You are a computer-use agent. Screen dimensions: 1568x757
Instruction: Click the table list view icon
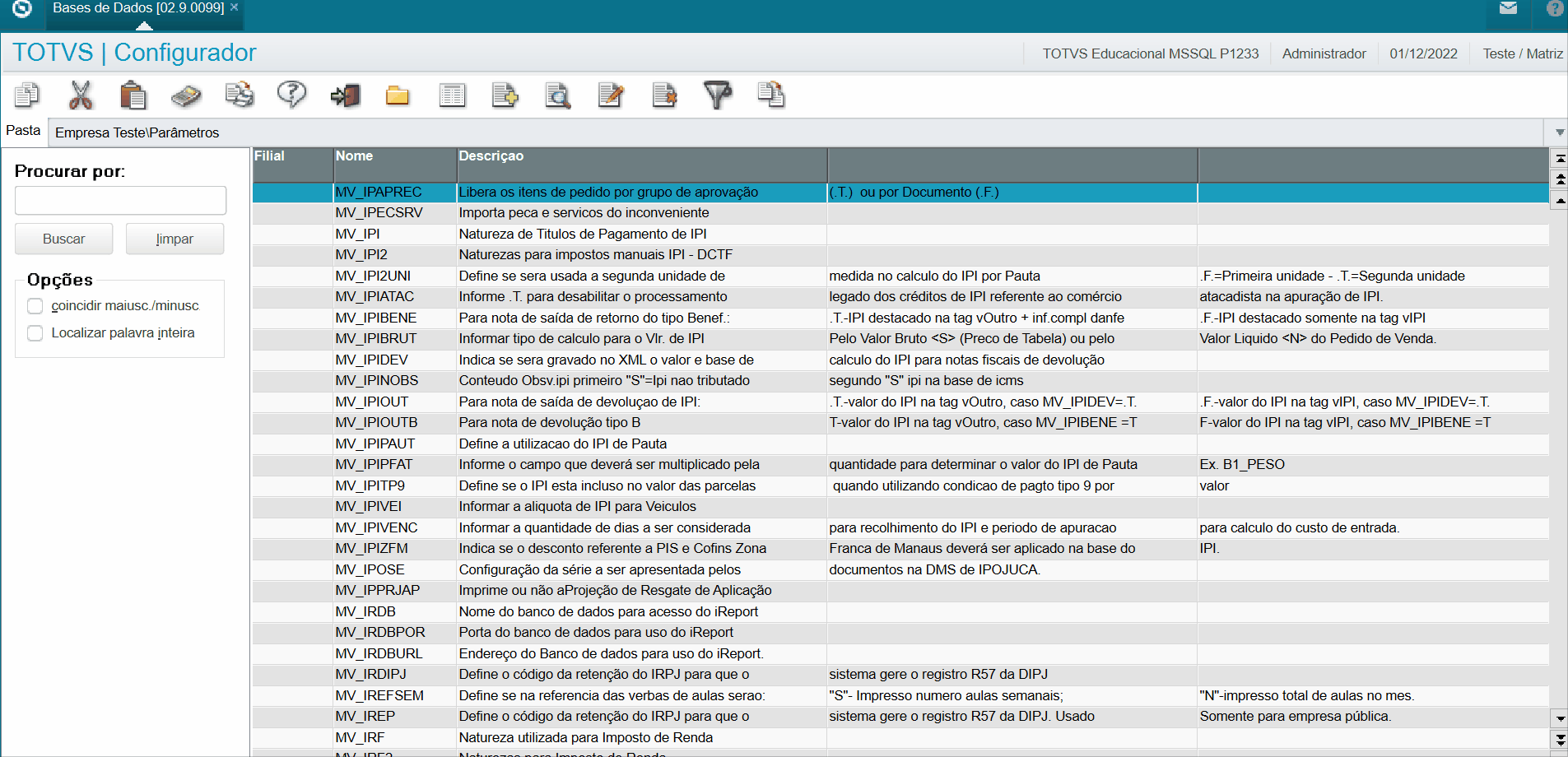(452, 95)
